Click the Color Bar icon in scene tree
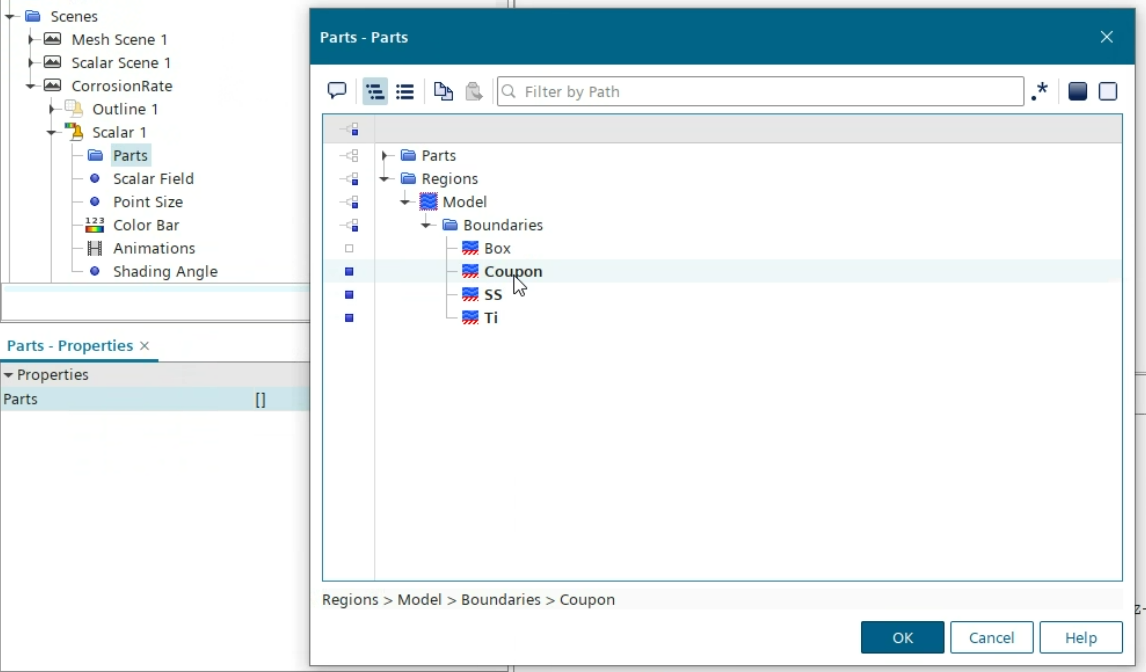Image resolution: width=1146 pixels, height=672 pixels. (x=94, y=224)
